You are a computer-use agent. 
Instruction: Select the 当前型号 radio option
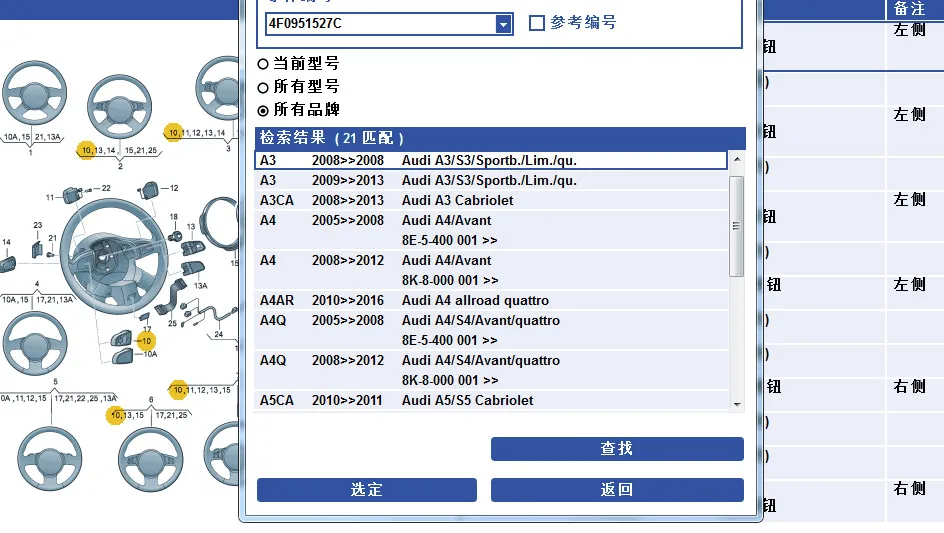[263, 64]
